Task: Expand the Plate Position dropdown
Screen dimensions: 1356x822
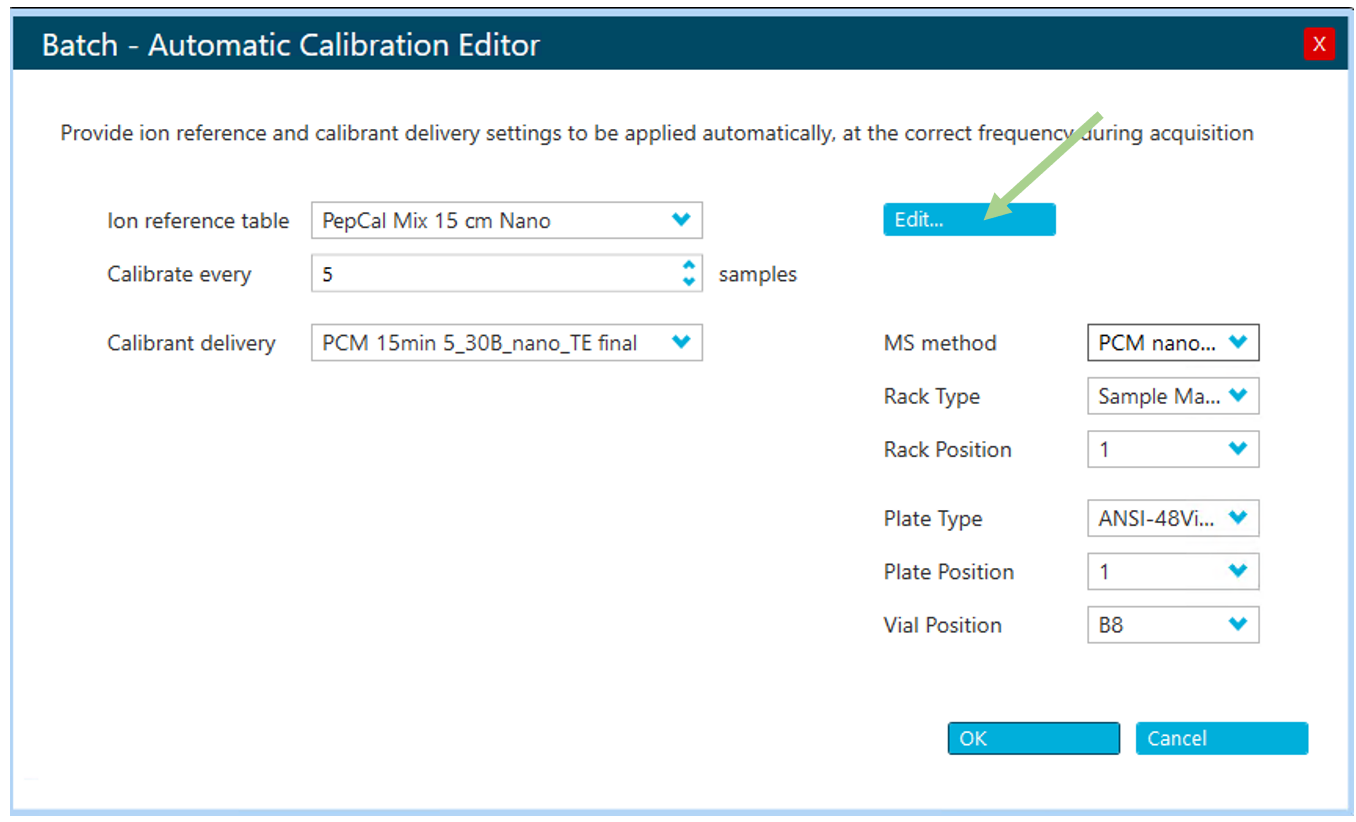Action: coord(1172,572)
